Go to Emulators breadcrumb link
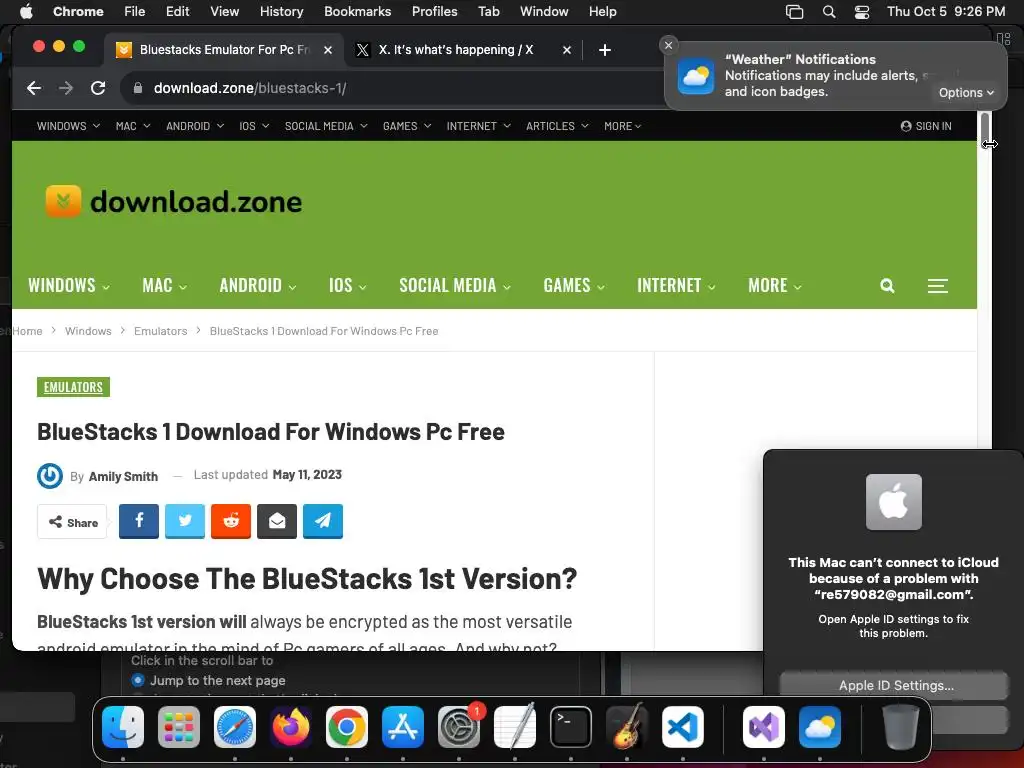 point(161,331)
